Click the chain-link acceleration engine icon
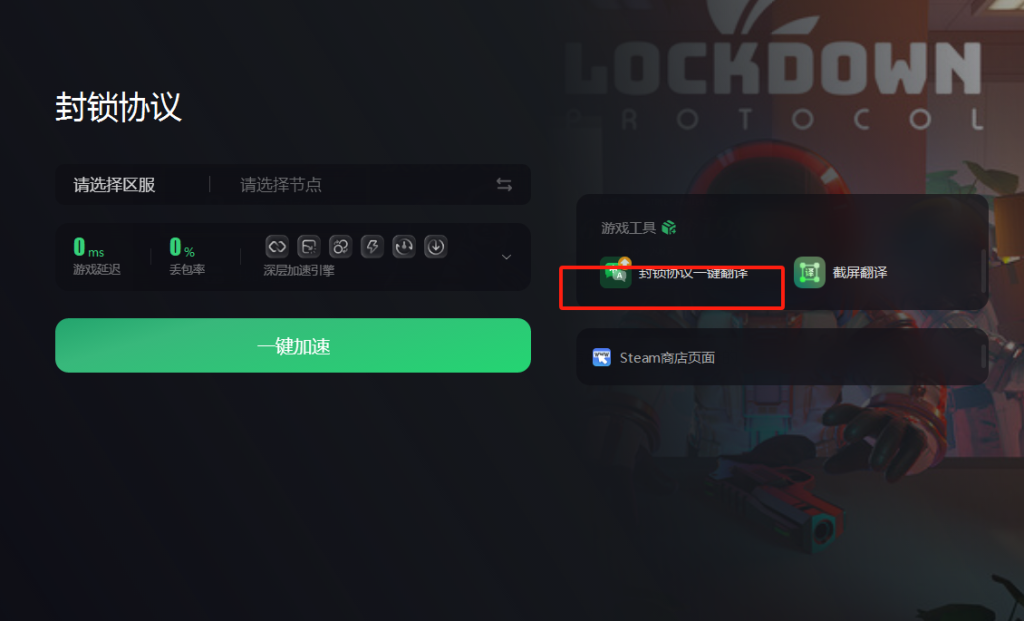 pos(277,246)
